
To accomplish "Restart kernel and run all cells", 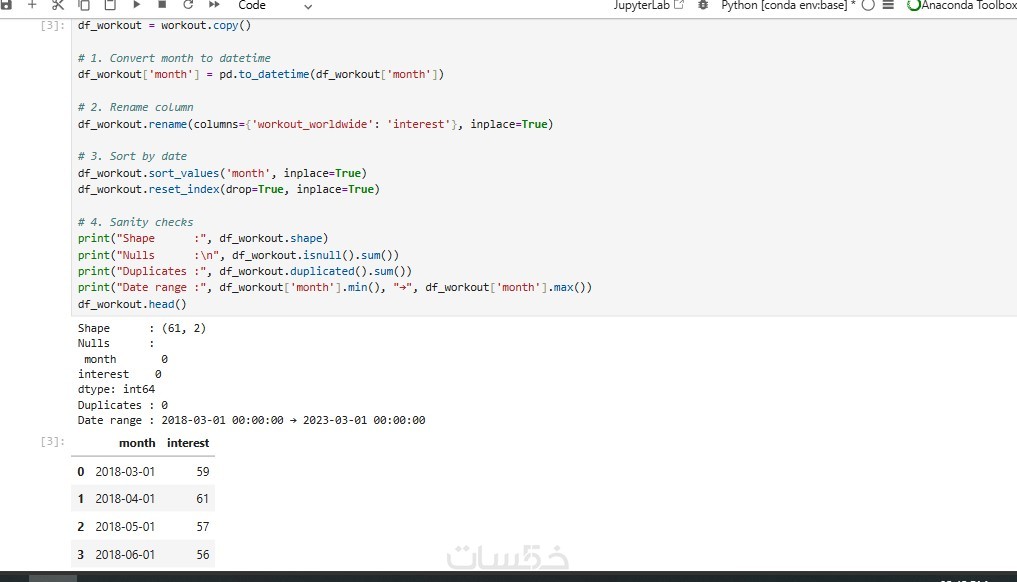I will (x=214, y=5).
